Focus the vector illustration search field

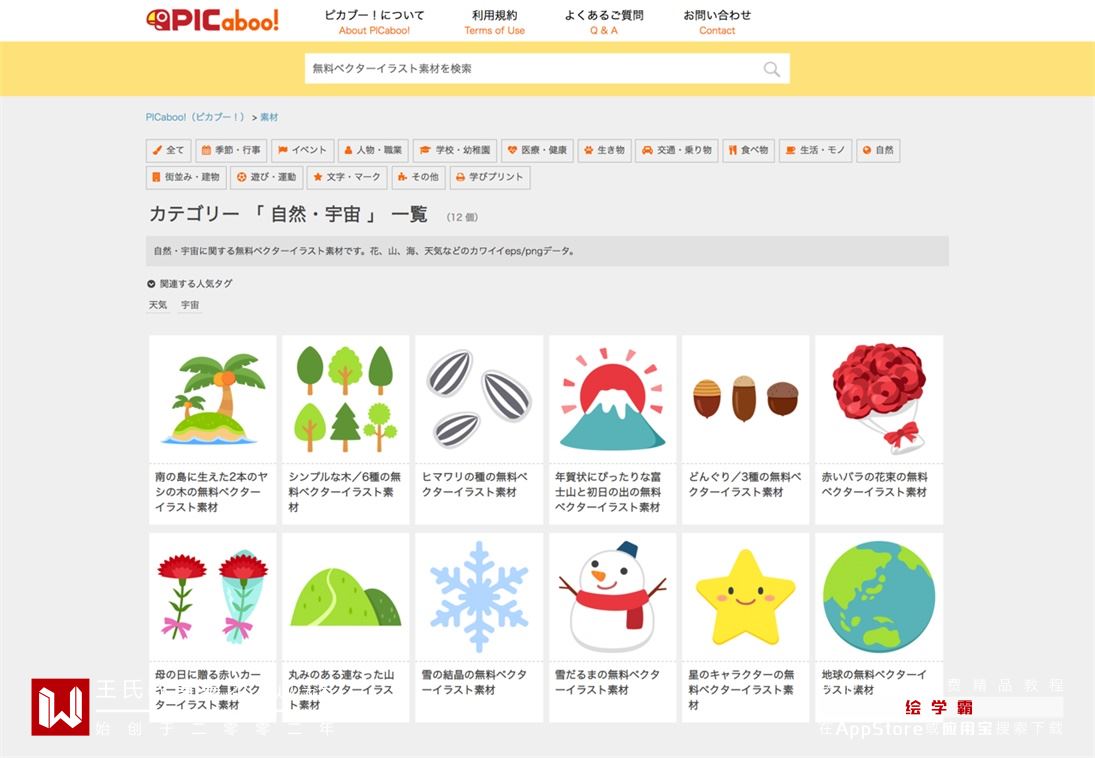point(547,68)
